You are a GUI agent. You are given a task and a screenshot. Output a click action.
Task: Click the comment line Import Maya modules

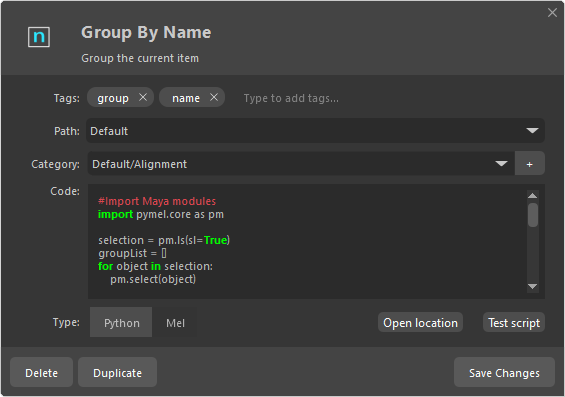[x=157, y=201]
